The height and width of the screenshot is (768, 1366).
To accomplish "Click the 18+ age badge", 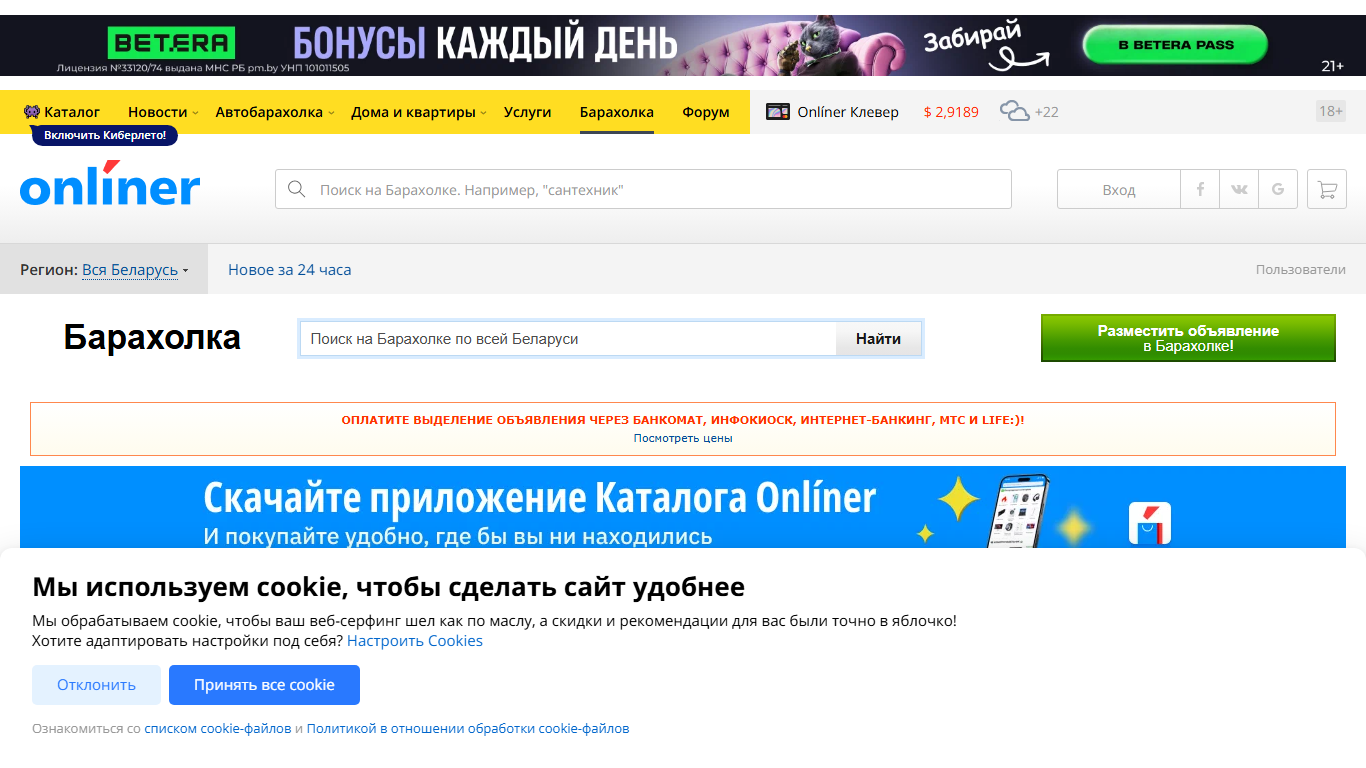I will (x=1331, y=111).
